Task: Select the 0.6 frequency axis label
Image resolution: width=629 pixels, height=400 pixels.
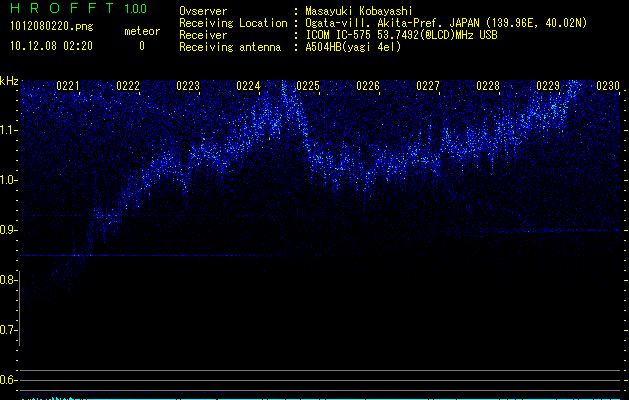Action: tap(10, 380)
